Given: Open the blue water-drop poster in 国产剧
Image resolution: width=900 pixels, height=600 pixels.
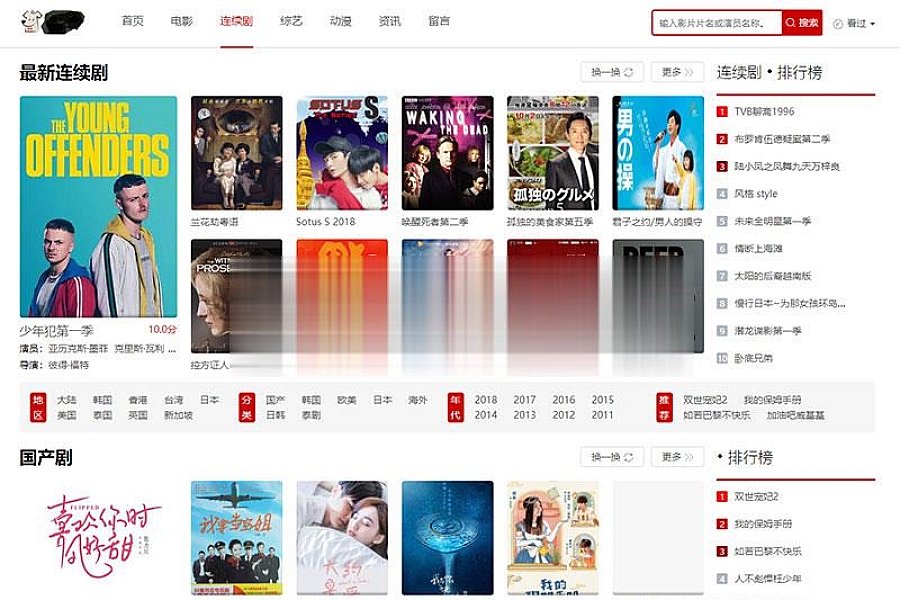Looking at the screenshot, I should pos(448,538).
